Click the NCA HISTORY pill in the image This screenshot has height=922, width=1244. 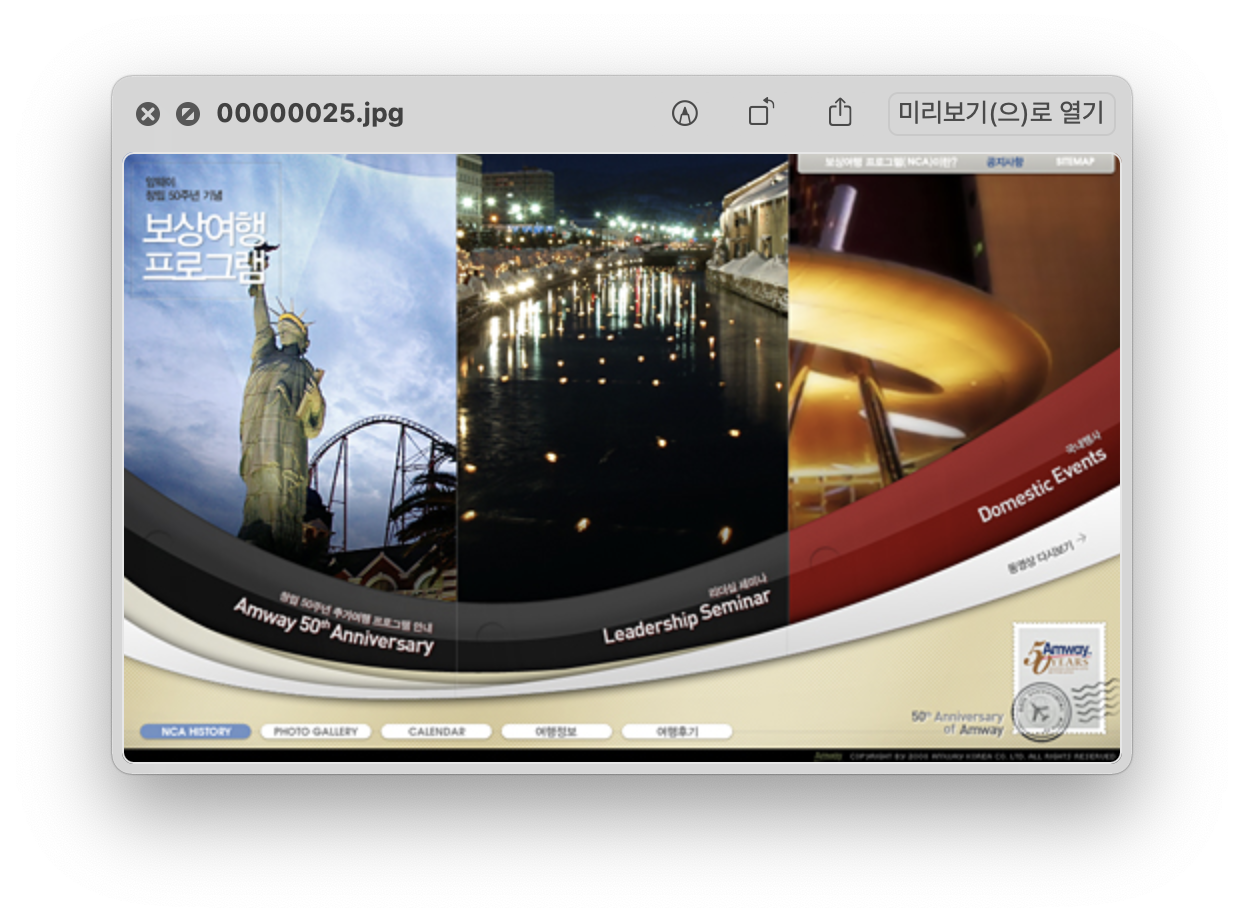coord(196,732)
